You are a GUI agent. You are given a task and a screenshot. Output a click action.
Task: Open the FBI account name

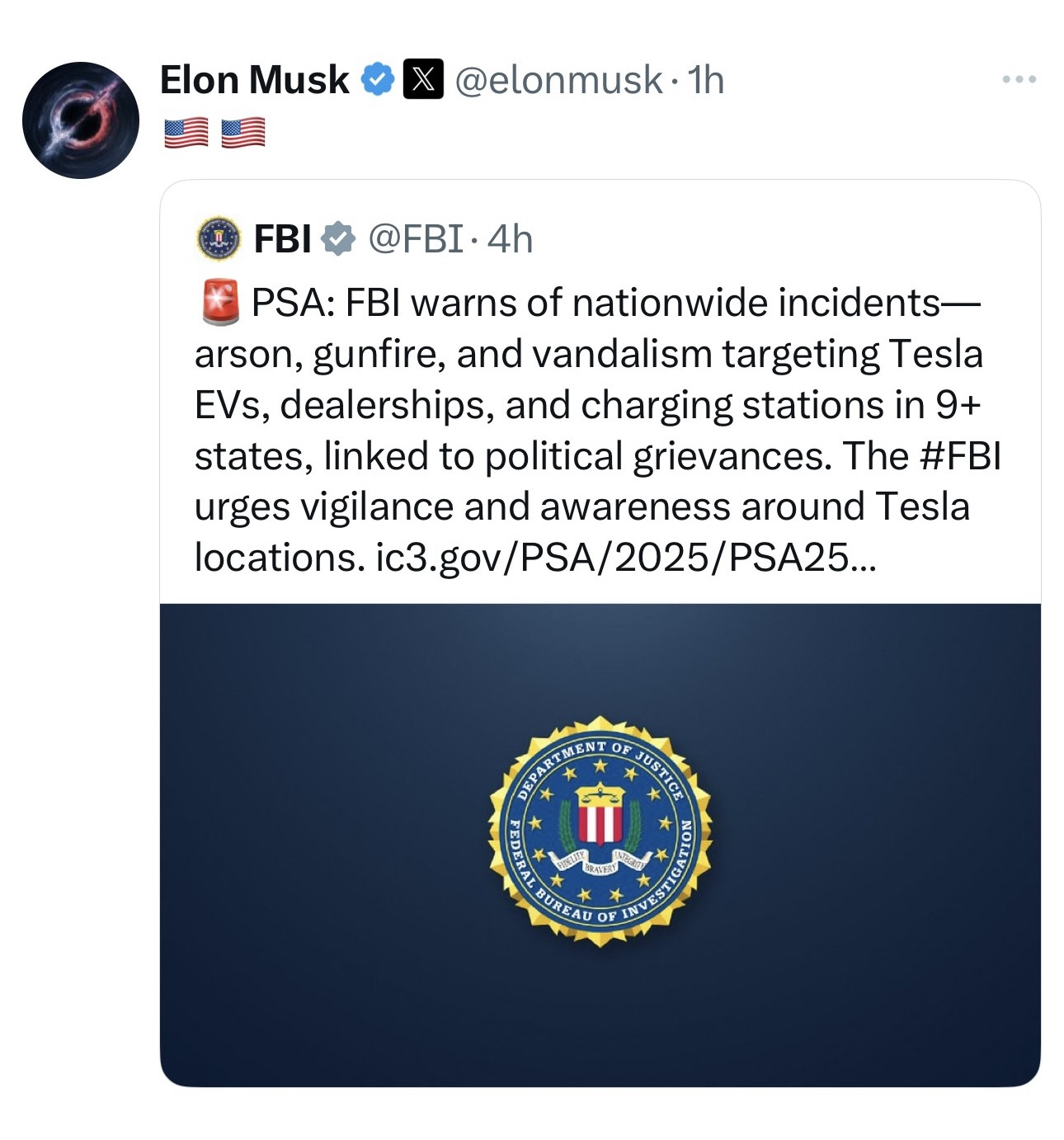click(282, 239)
